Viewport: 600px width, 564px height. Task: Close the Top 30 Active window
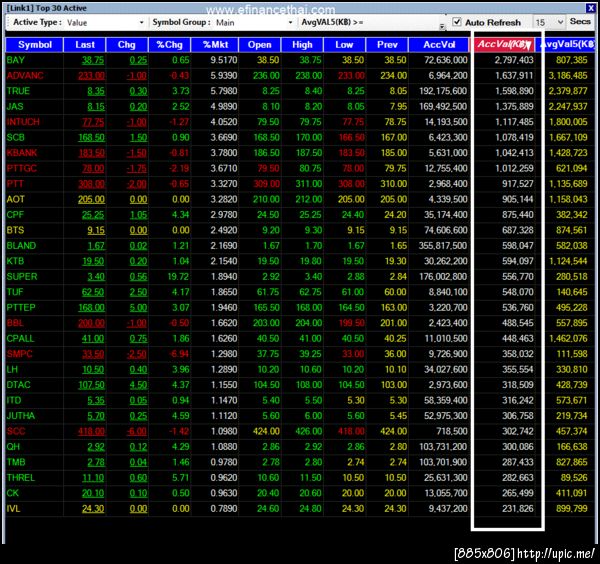pyautogui.click(x=590, y=8)
